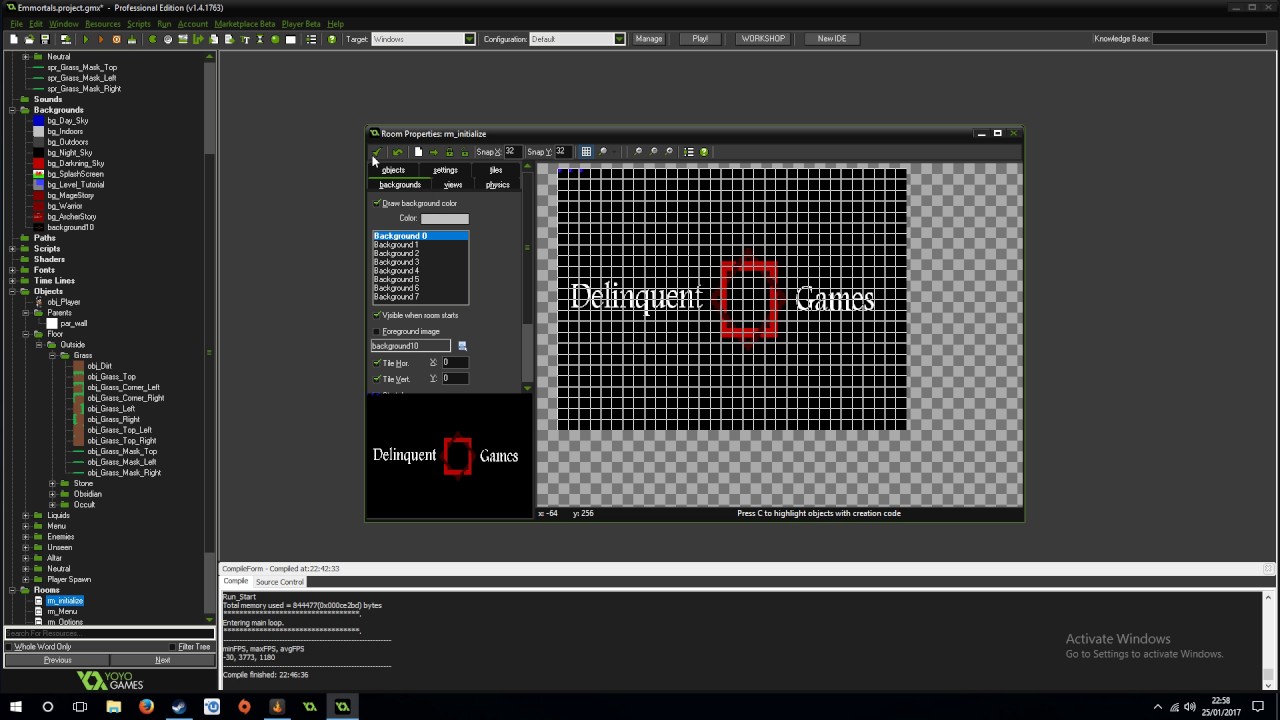Image resolution: width=1280 pixels, height=720 pixels.
Task: Click the green help icon in Room Properties
Action: (704, 152)
